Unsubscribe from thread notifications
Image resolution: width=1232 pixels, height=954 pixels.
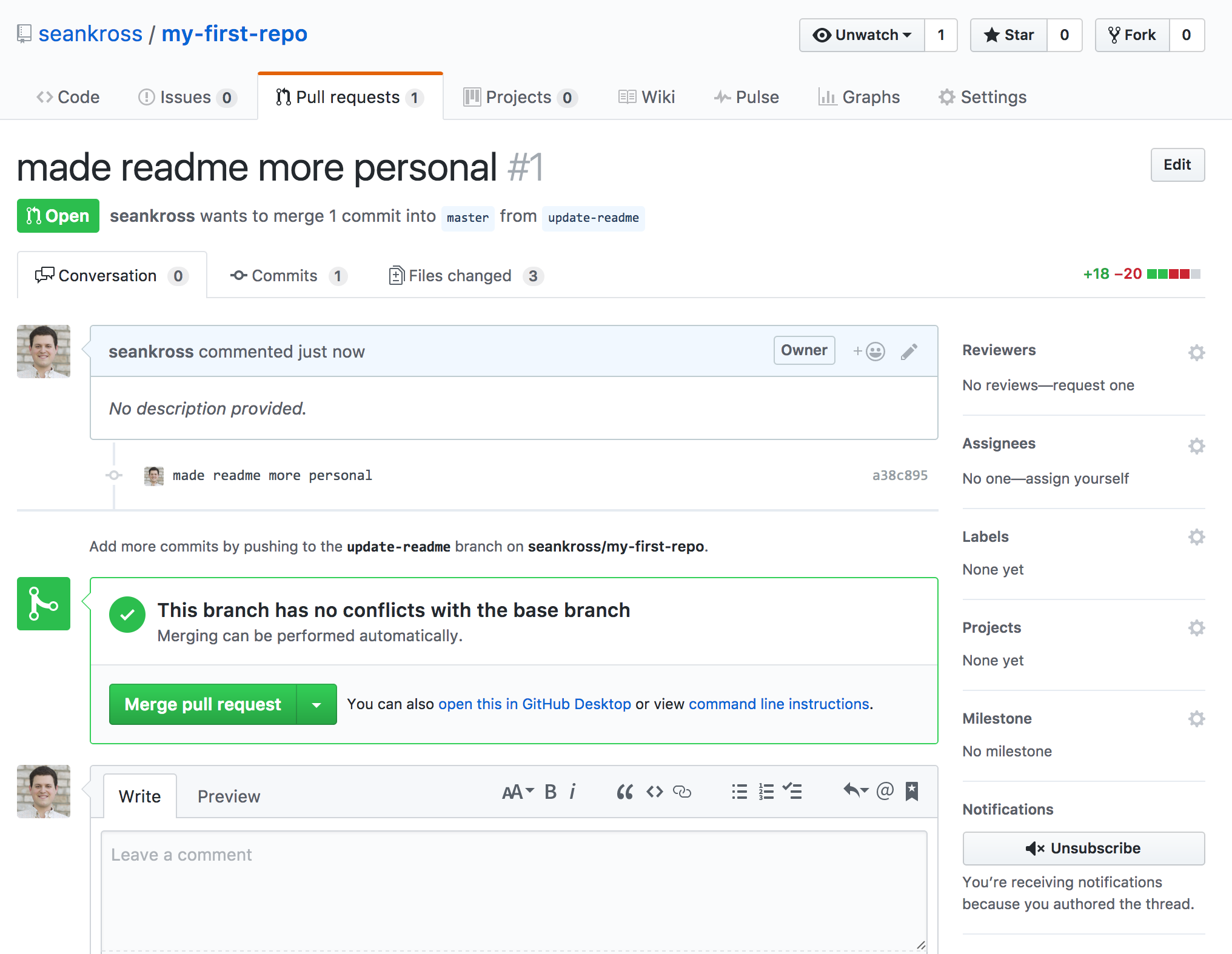pos(1083,848)
